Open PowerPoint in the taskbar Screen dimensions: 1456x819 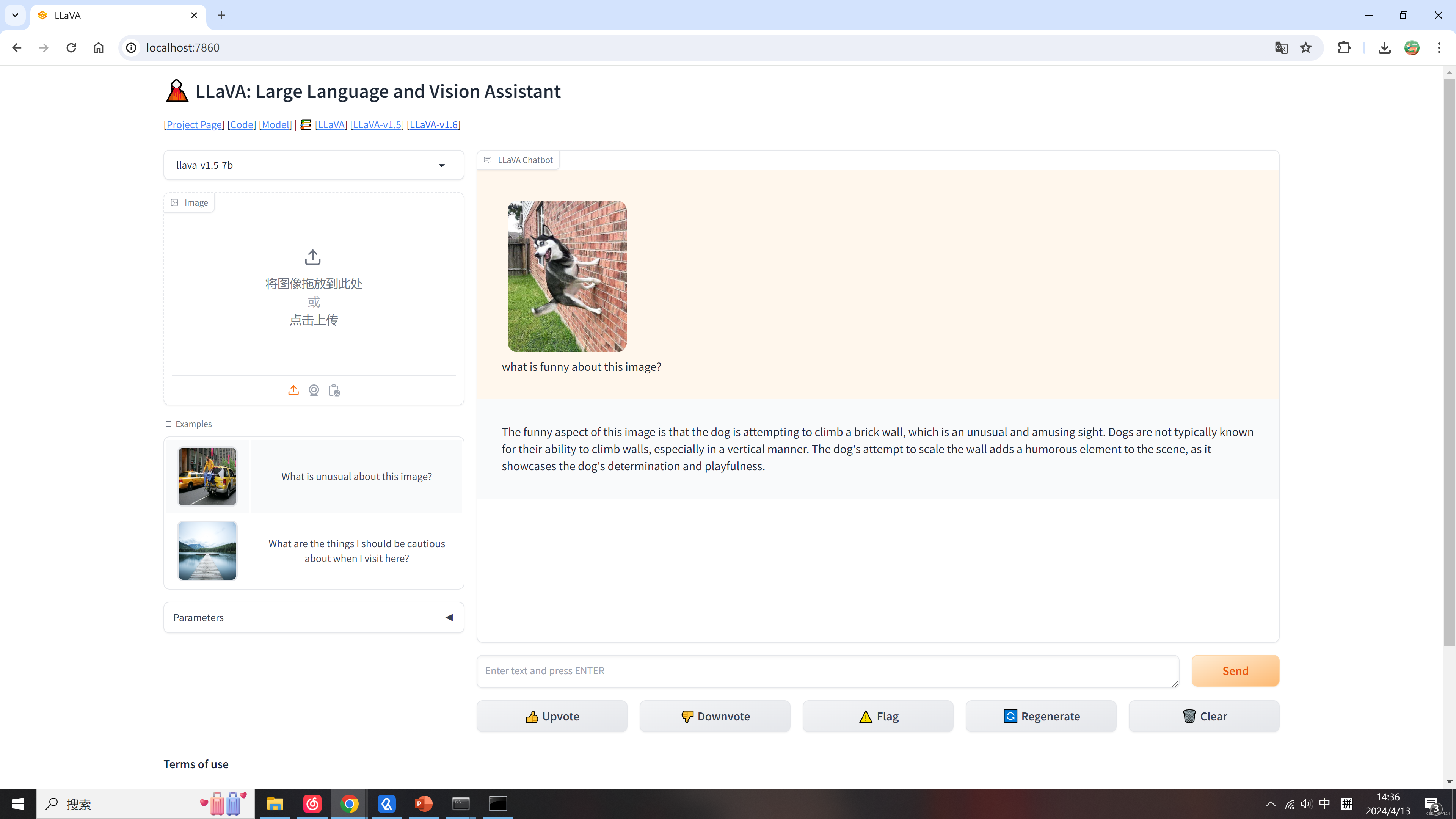pos(424,804)
